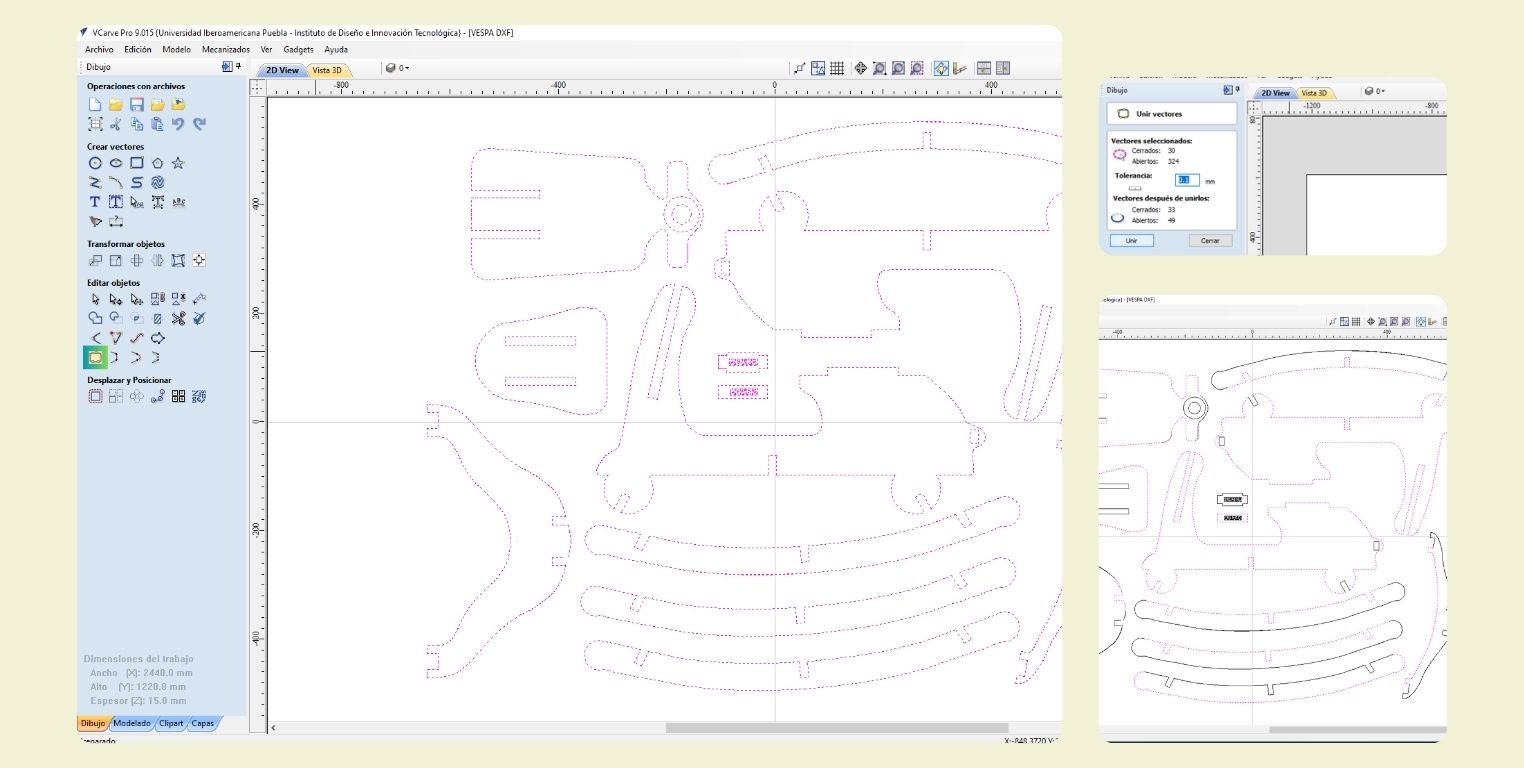This screenshot has width=1524, height=768.
Task: Open the Modelo menu
Action: click(177, 49)
